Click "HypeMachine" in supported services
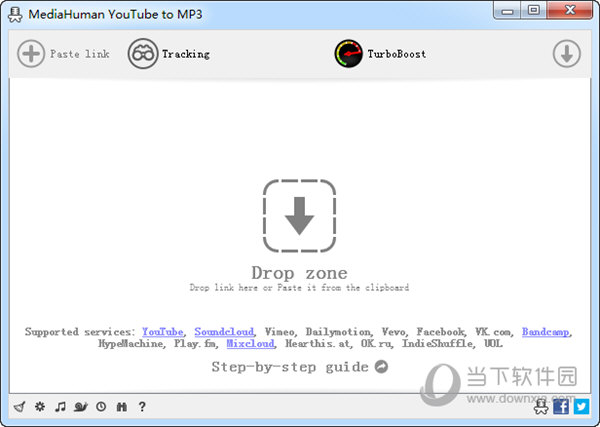The width and height of the screenshot is (600, 427). (130, 343)
